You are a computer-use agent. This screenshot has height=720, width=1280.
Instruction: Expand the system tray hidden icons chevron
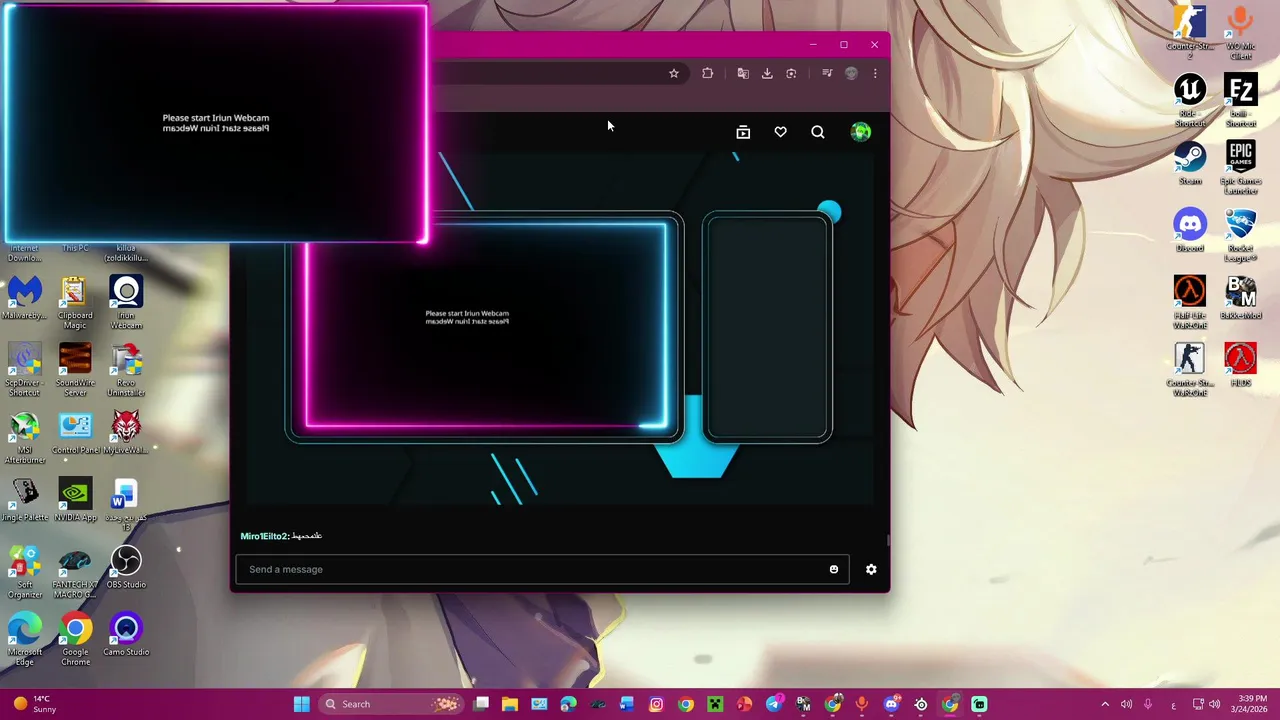click(x=1105, y=704)
